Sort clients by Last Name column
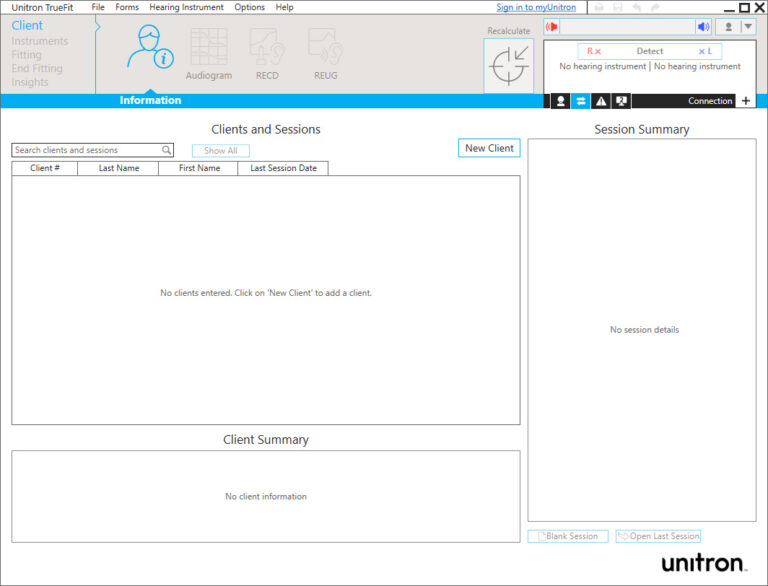 (119, 168)
